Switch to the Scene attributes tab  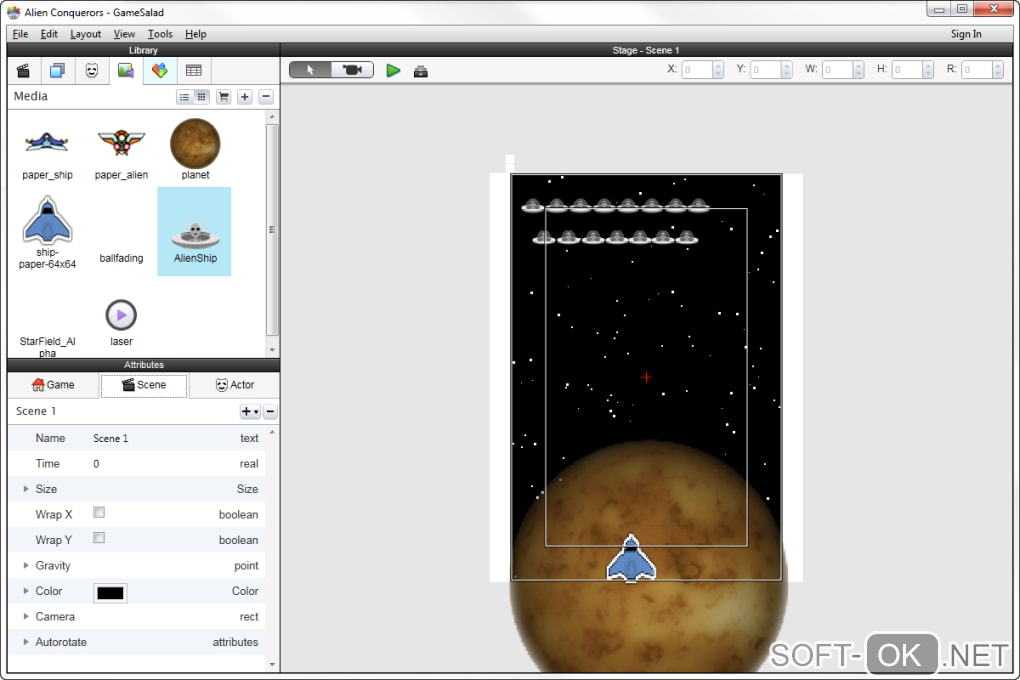(x=144, y=385)
